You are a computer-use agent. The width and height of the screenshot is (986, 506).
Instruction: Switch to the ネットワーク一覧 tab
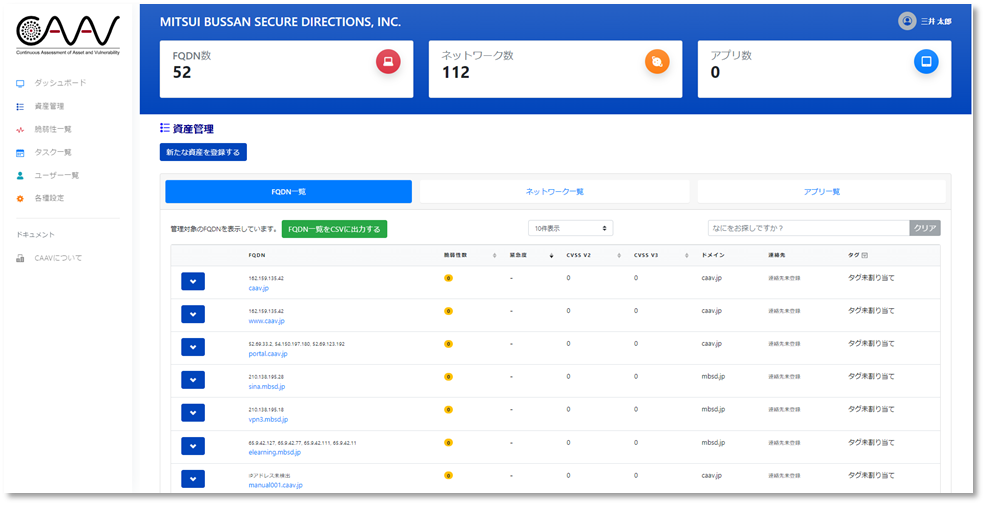pos(555,192)
